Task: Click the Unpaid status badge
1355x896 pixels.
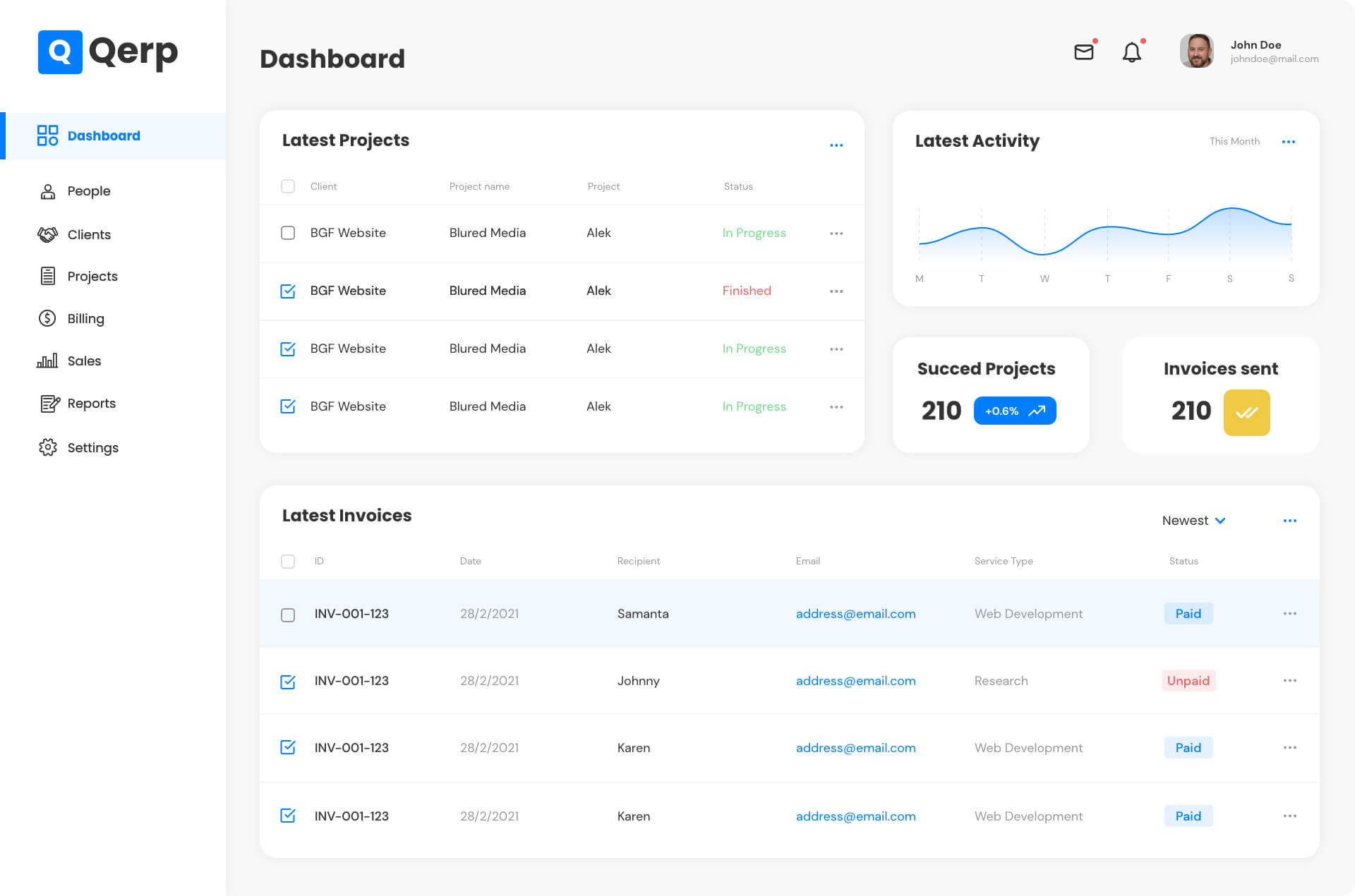Action: [1188, 681]
